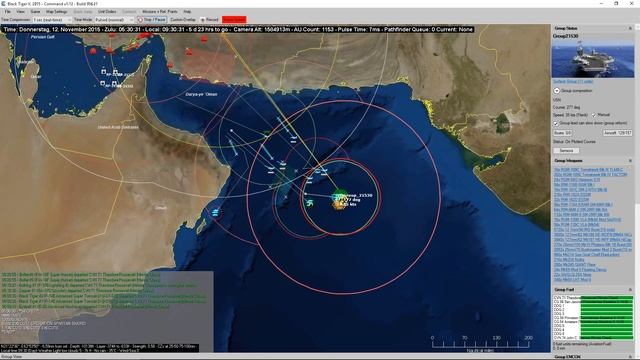The width and height of the screenshot is (640, 360).
Task: Click the CVN 71 Theodore fuel bar
Action: [607, 298]
